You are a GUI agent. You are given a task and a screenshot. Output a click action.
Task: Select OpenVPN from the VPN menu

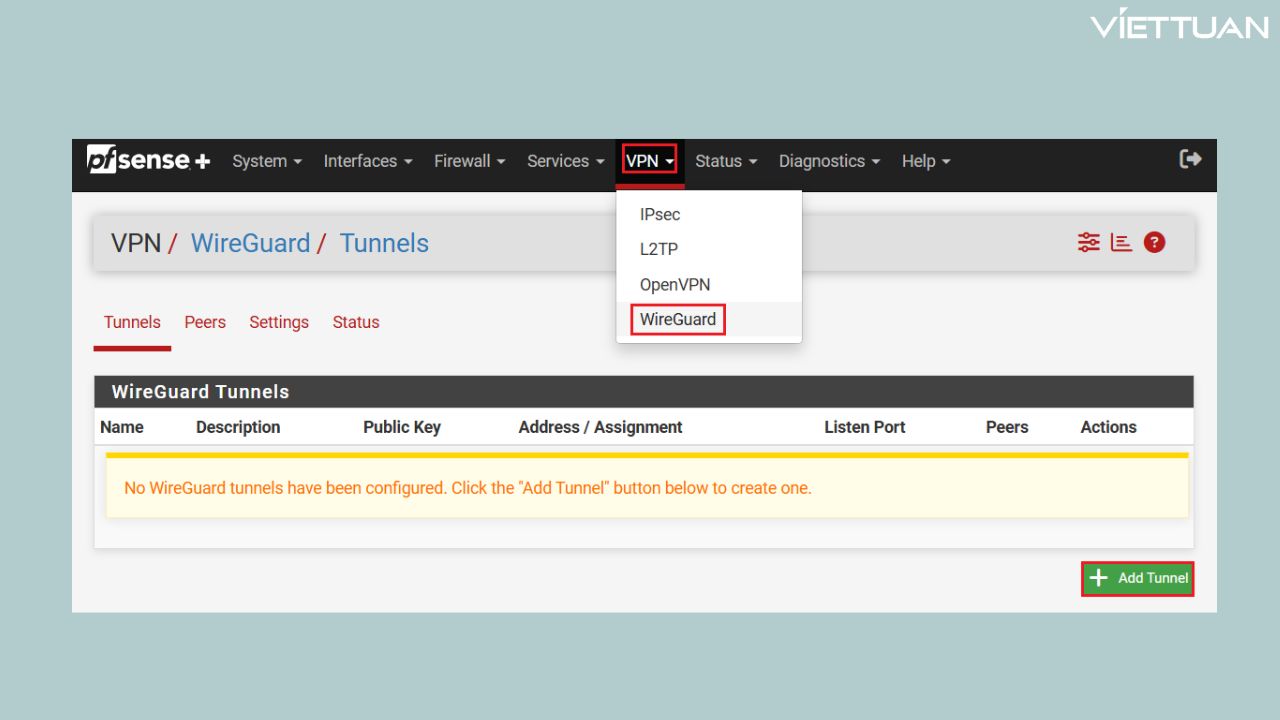click(675, 284)
